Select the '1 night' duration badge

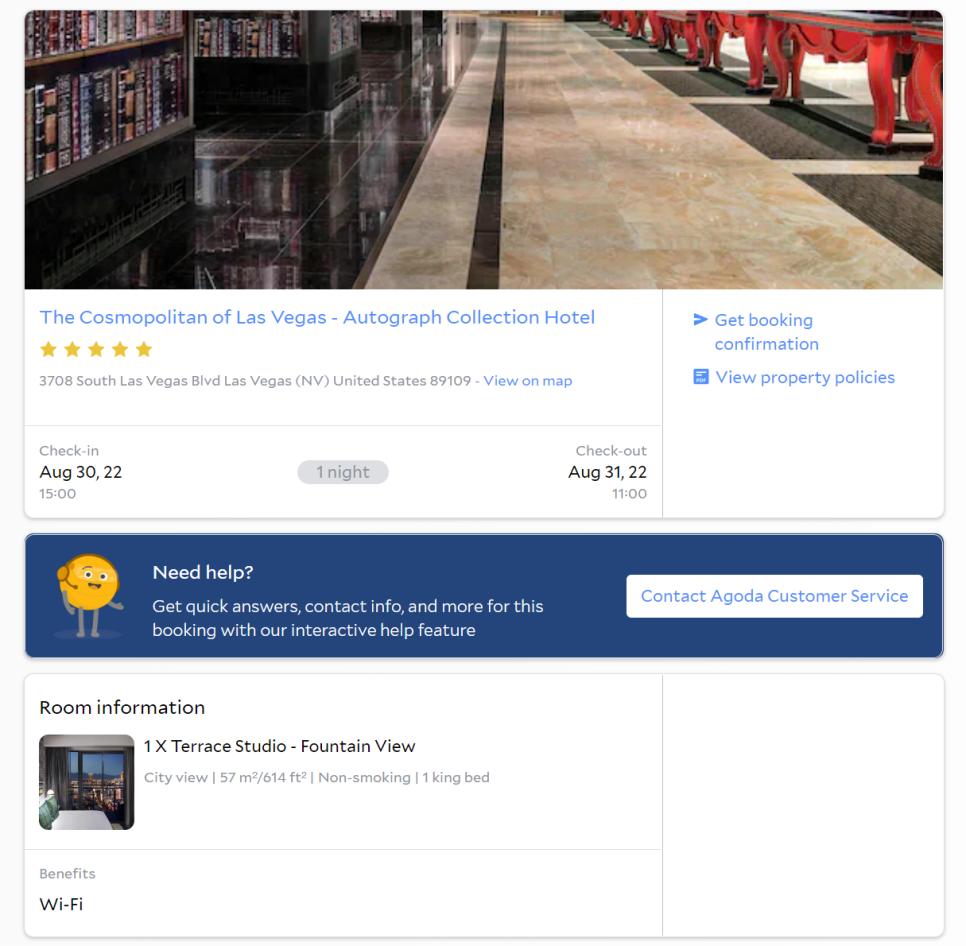tap(343, 472)
